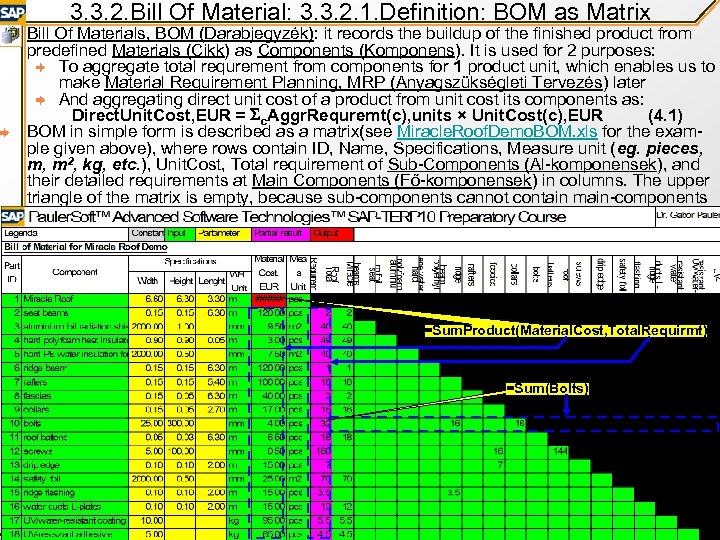Click the SAP logo beside PaulerSoft header
This screenshot has width=720, height=540.
point(13,216)
